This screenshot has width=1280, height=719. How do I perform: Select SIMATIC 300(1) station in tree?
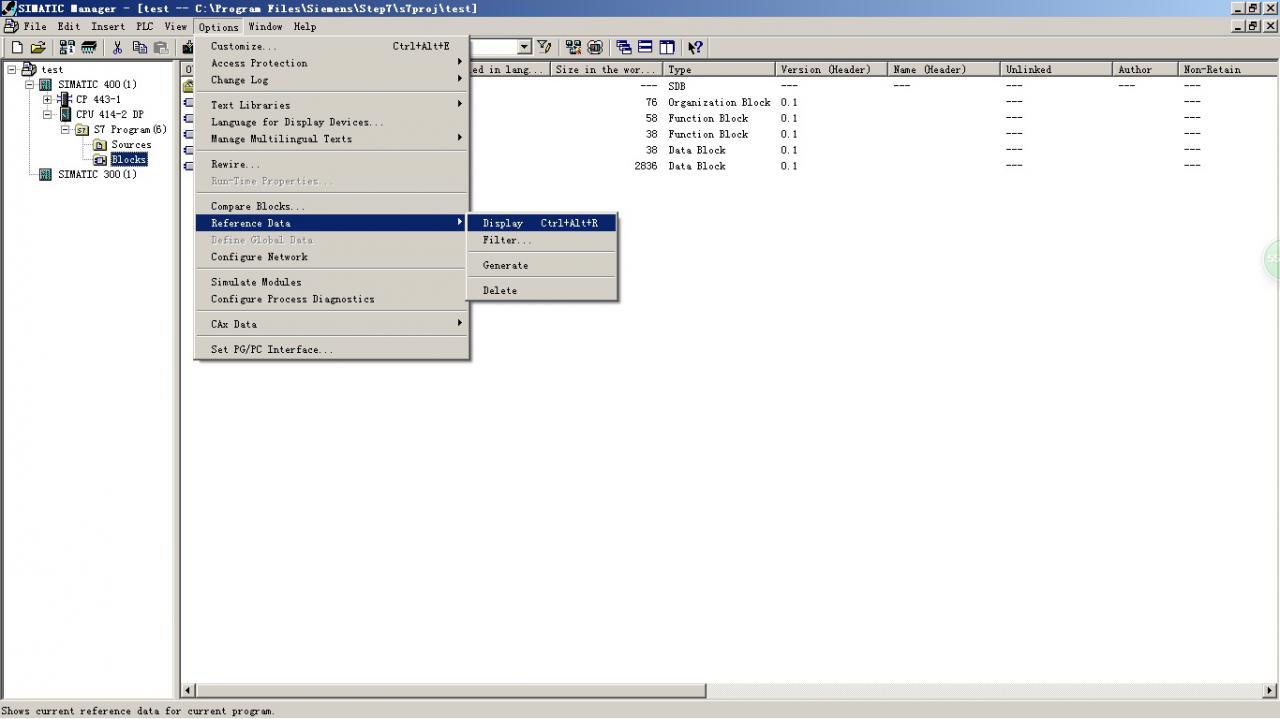tap(97, 175)
